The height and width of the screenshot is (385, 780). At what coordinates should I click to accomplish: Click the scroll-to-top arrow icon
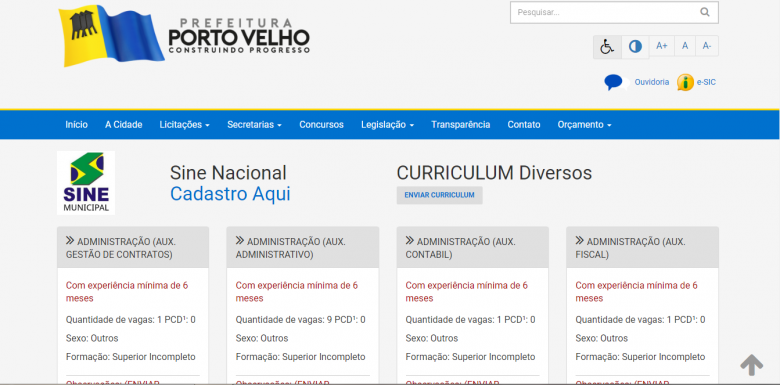751,365
